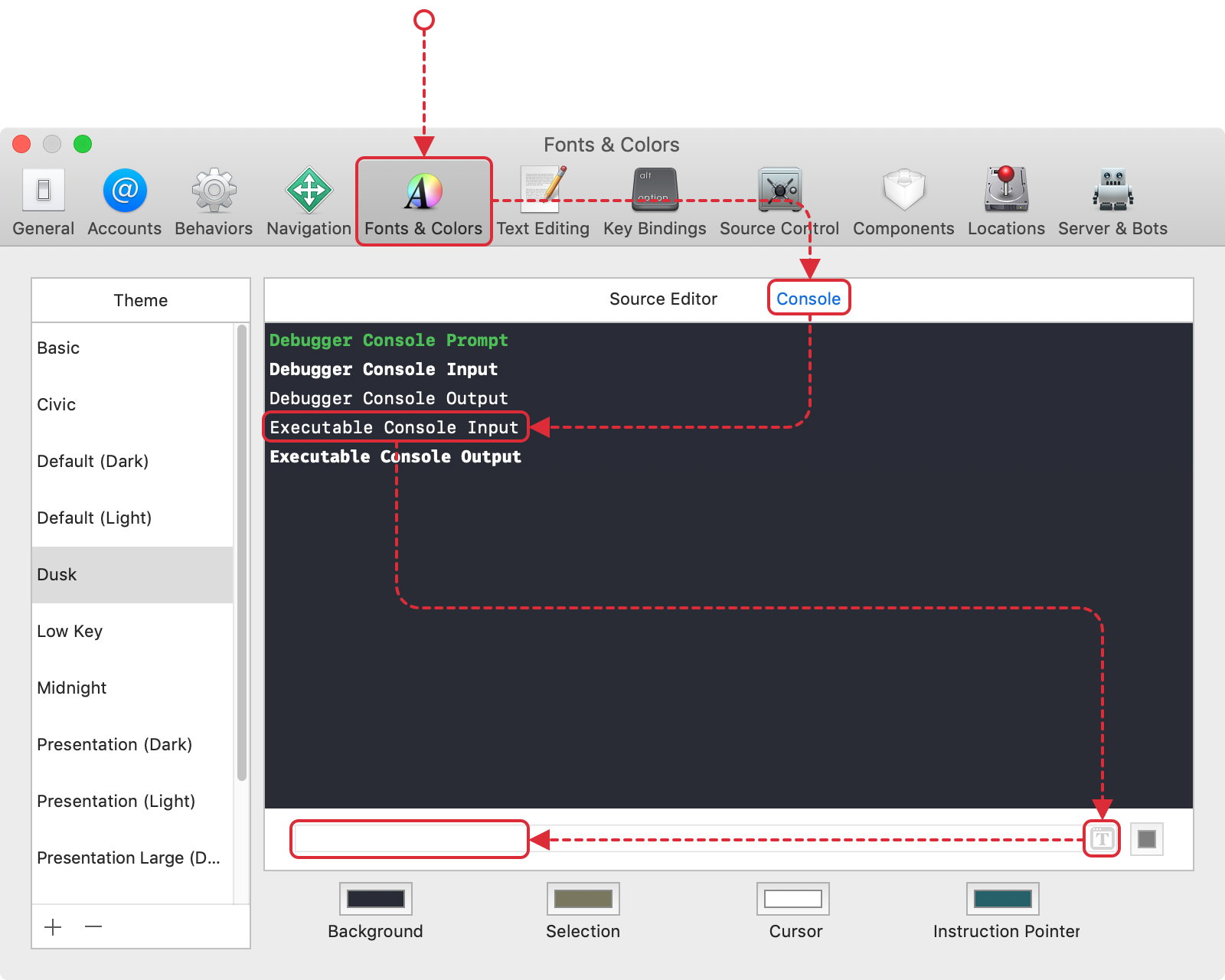The image size is (1225, 980).
Task: Select the Fonts & Colors pane
Action: click(423, 203)
